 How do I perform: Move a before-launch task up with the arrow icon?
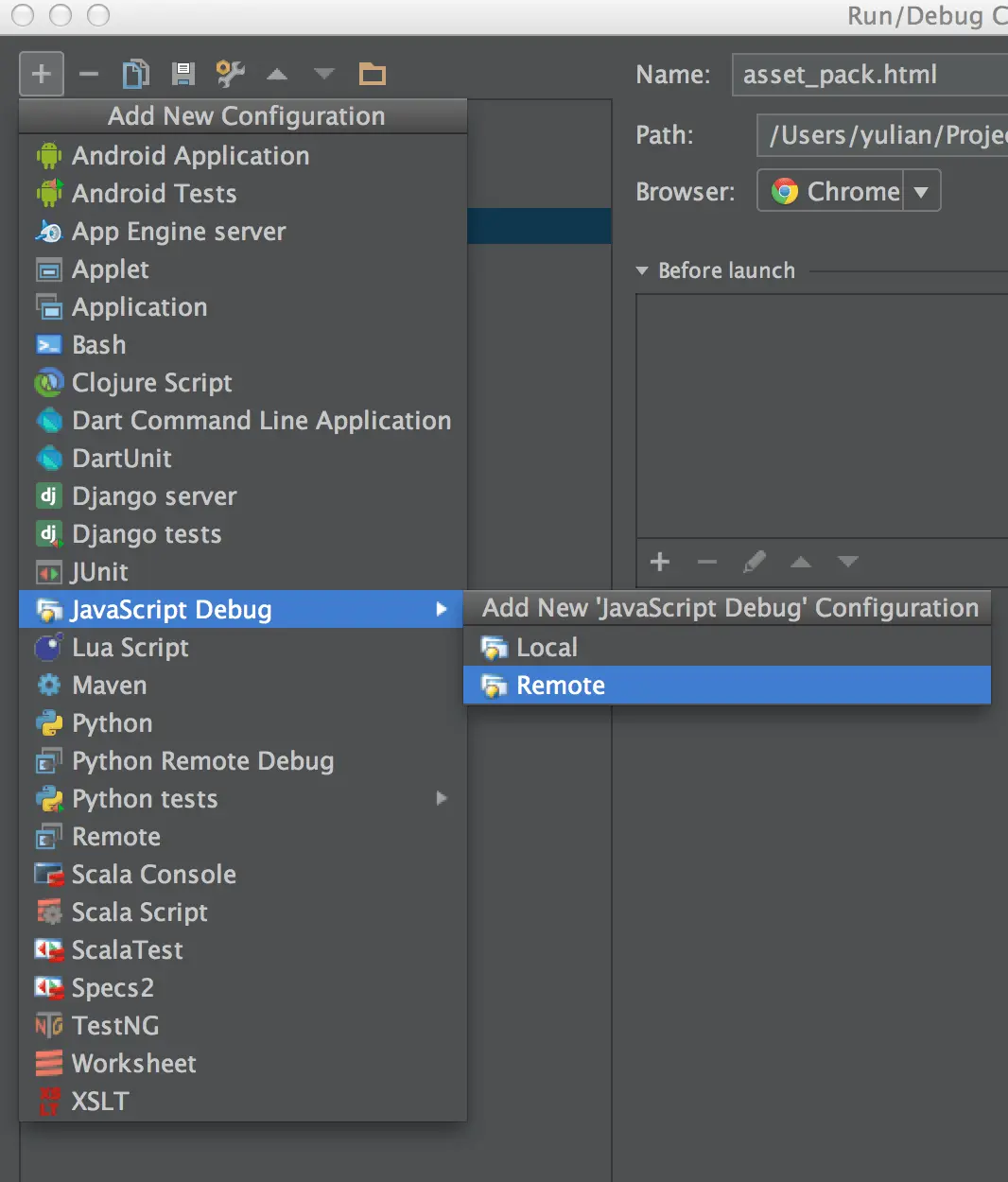pos(801,562)
